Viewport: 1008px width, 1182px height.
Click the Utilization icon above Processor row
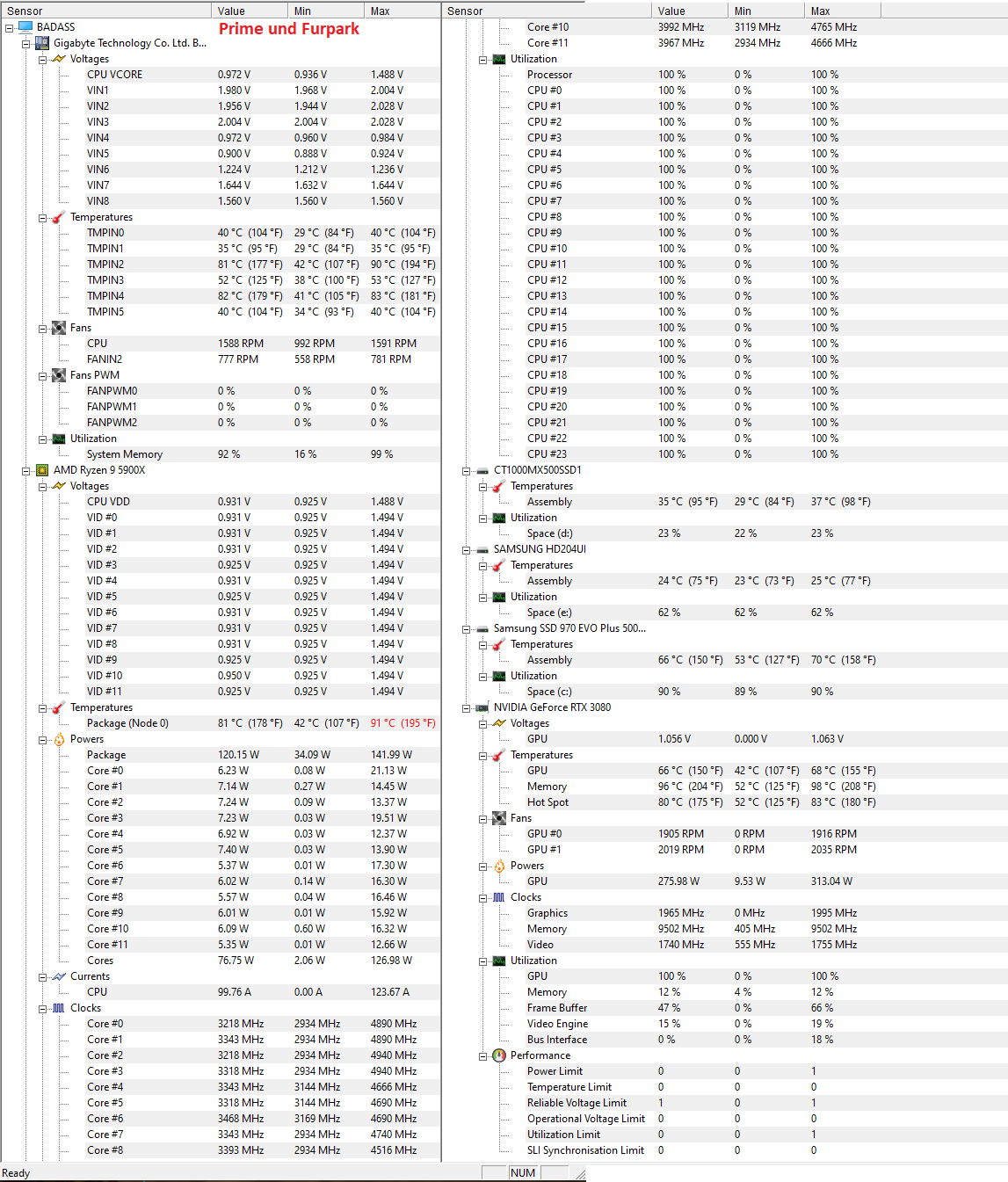point(499,59)
